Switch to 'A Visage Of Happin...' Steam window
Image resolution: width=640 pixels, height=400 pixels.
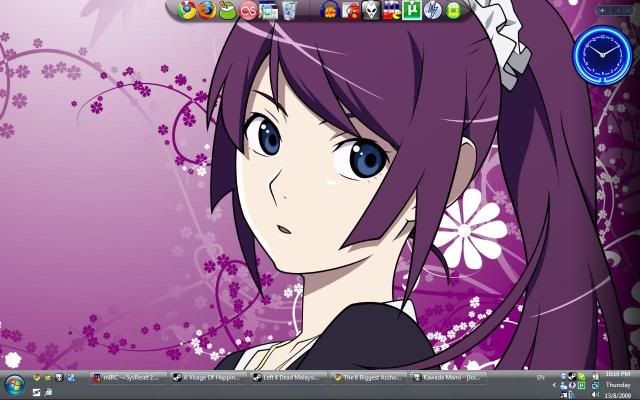click(x=208, y=378)
